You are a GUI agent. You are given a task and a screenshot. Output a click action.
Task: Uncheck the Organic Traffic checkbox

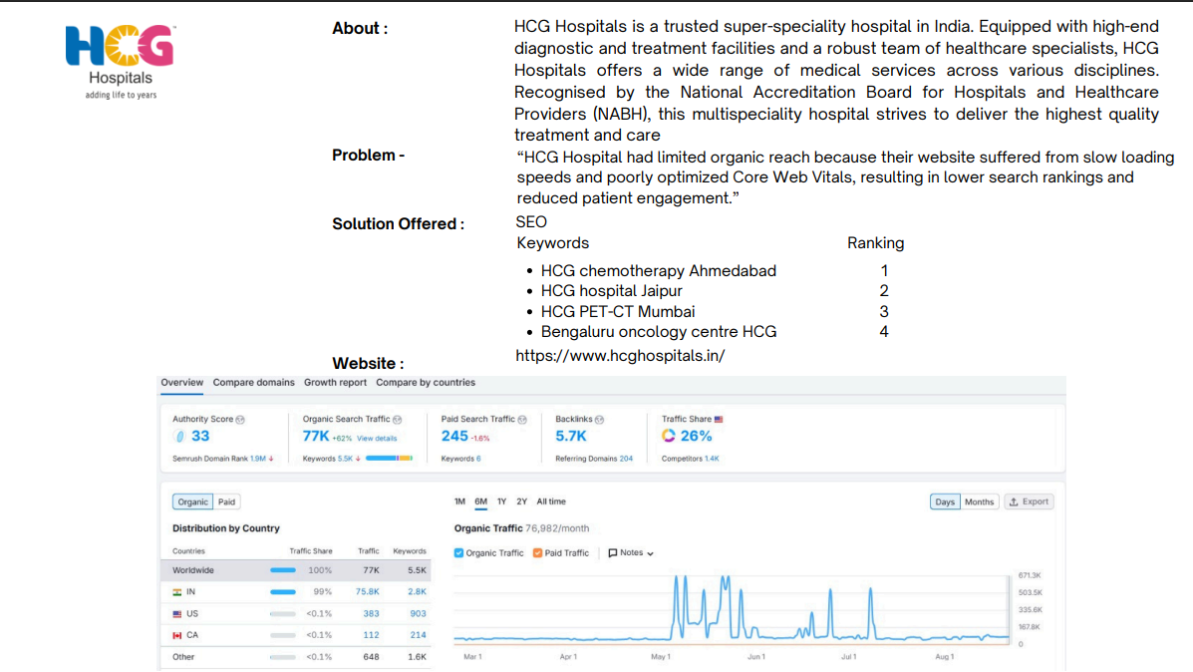tap(459, 553)
